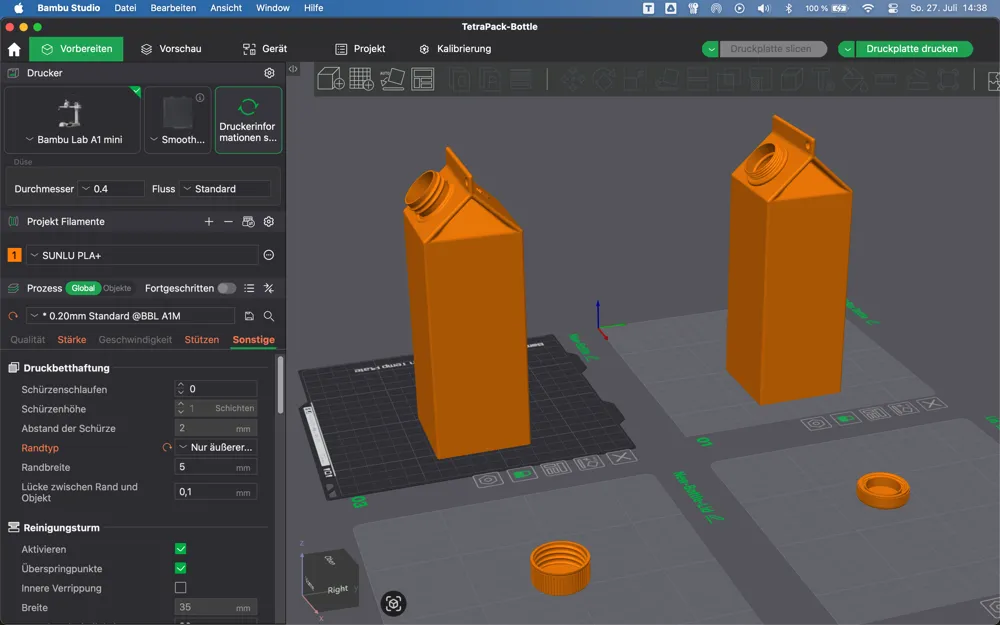Viewport: 1000px width, 625px height.
Task: Open the Randtyp dropdown
Action: pyautogui.click(x=216, y=447)
